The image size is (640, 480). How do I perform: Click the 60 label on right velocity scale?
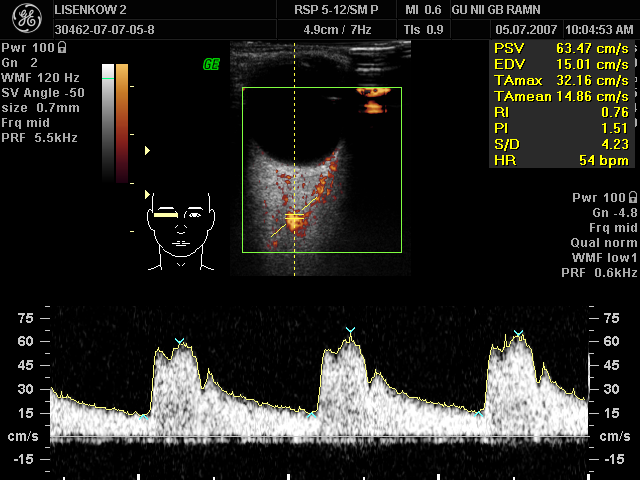point(611,341)
